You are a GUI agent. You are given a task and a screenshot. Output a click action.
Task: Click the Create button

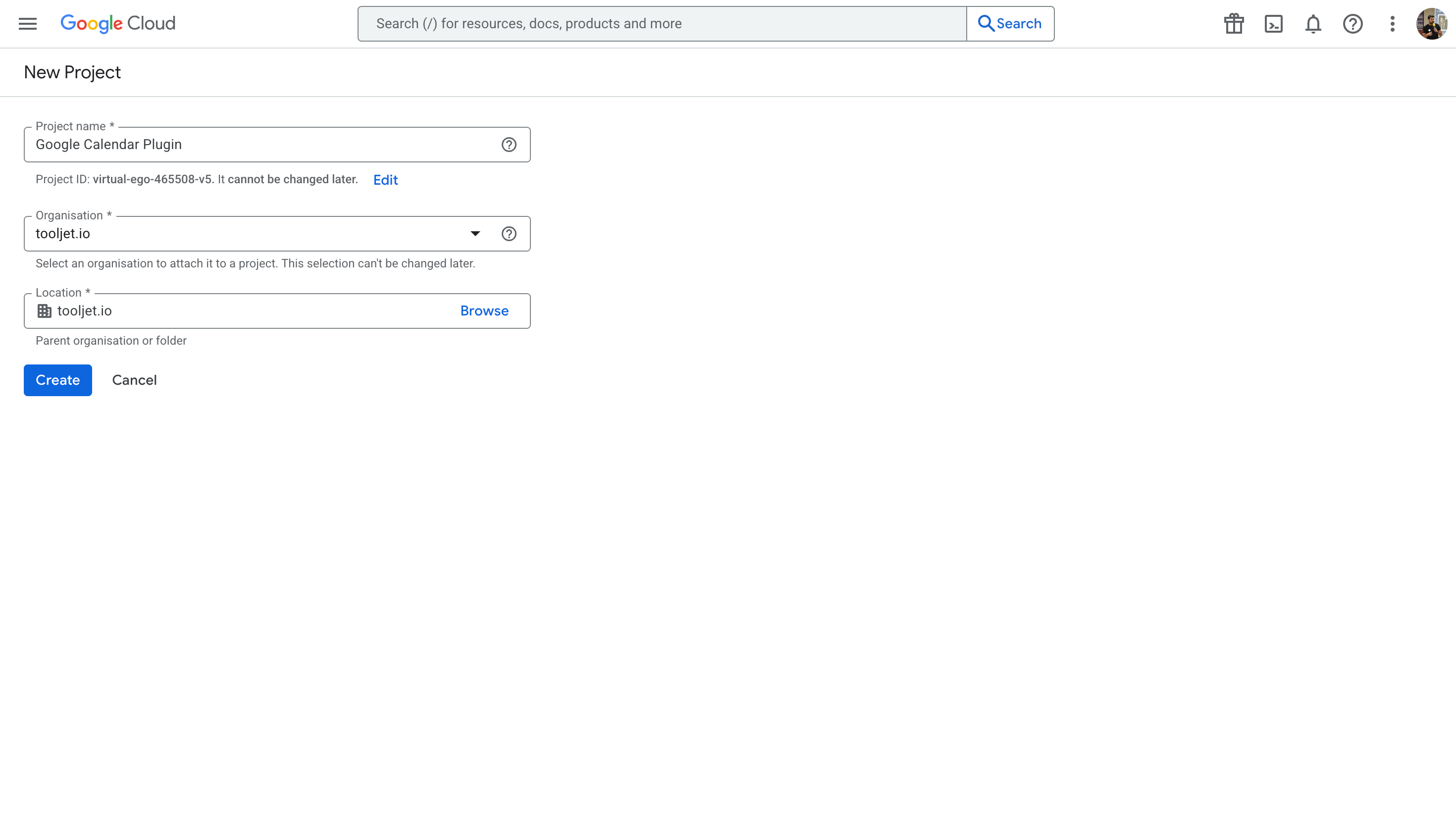coord(58,380)
